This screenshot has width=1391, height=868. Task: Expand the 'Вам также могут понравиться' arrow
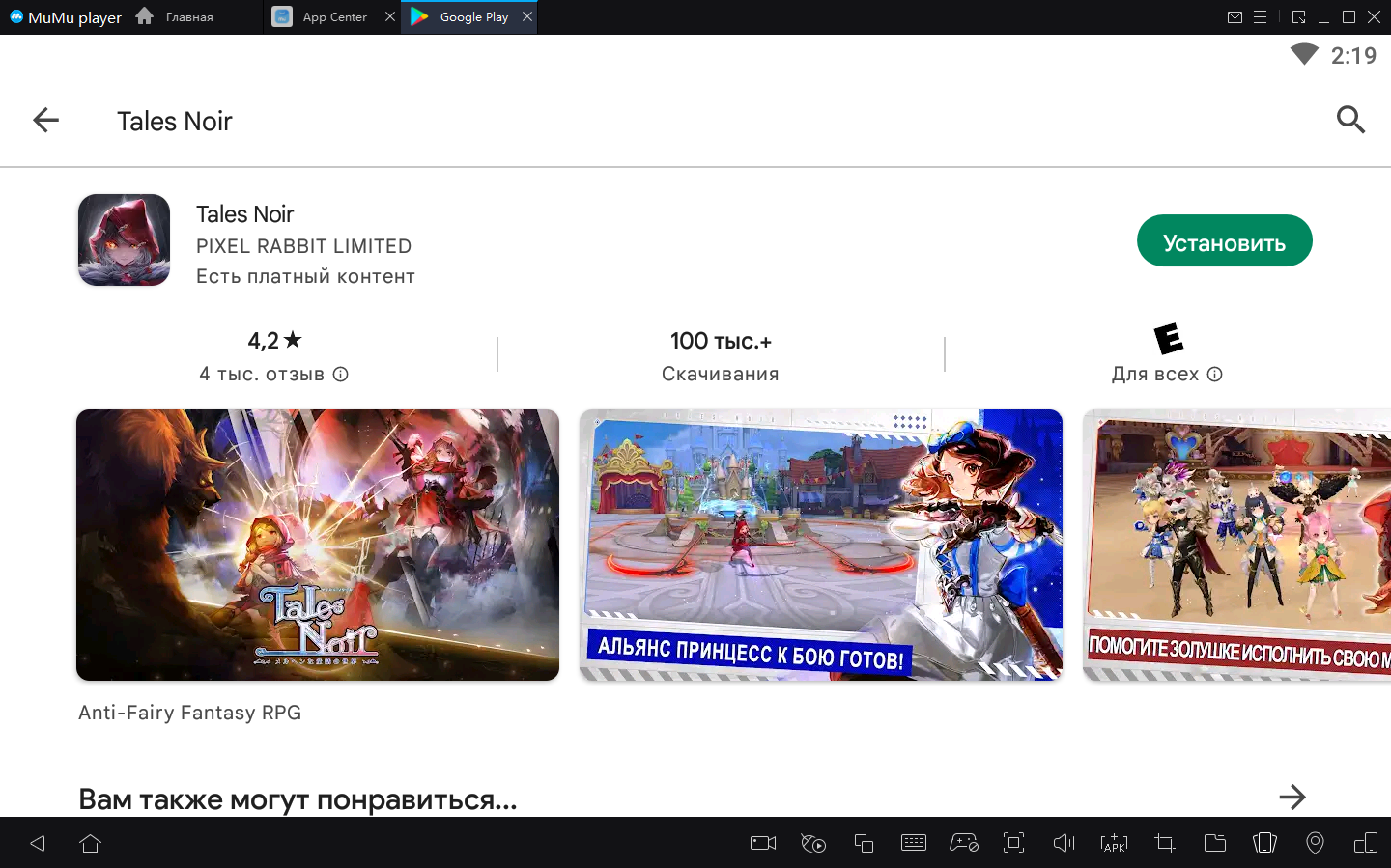pos(1292,798)
